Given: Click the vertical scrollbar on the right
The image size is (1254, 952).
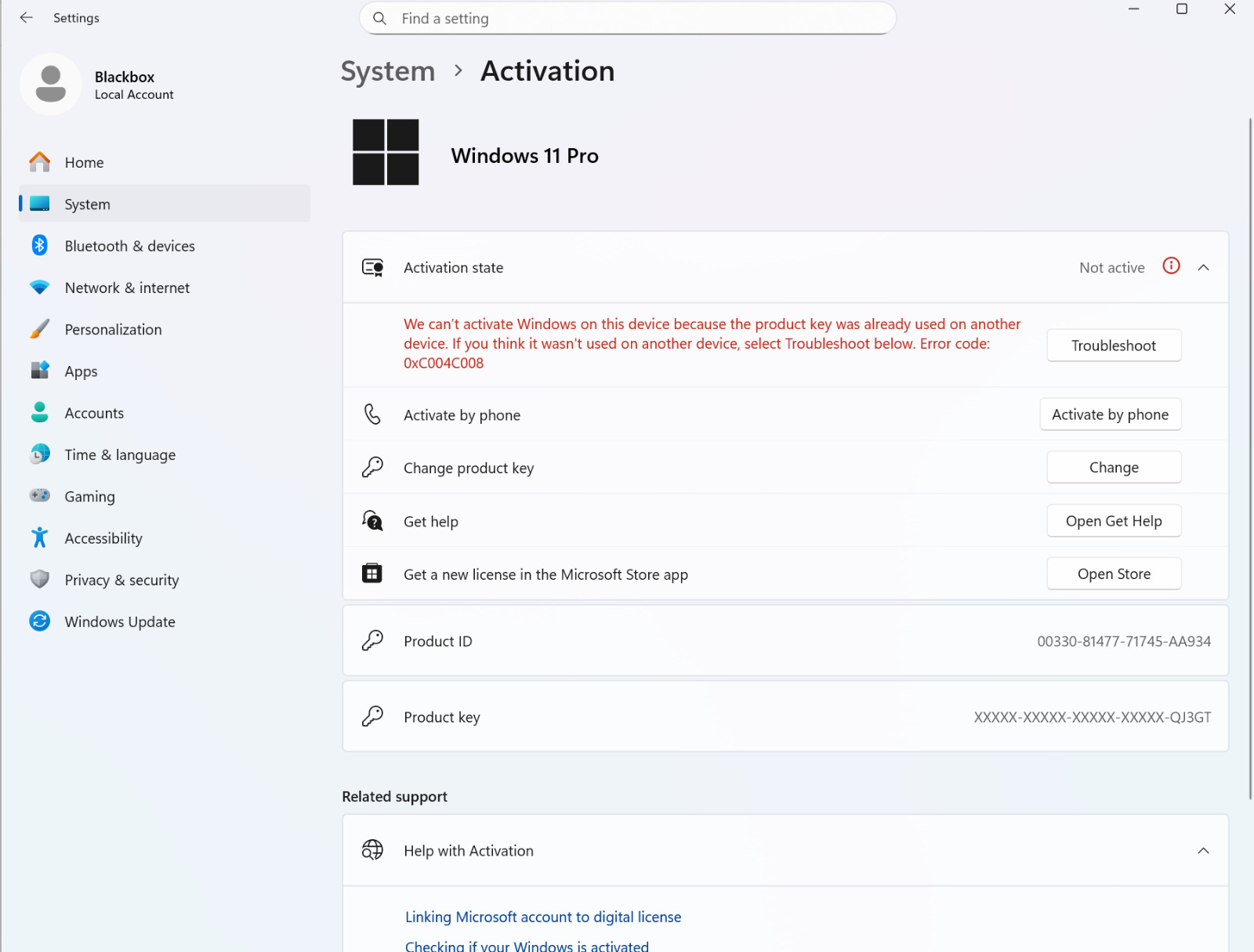Looking at the screenshot, I should (x=1249, y=458).
